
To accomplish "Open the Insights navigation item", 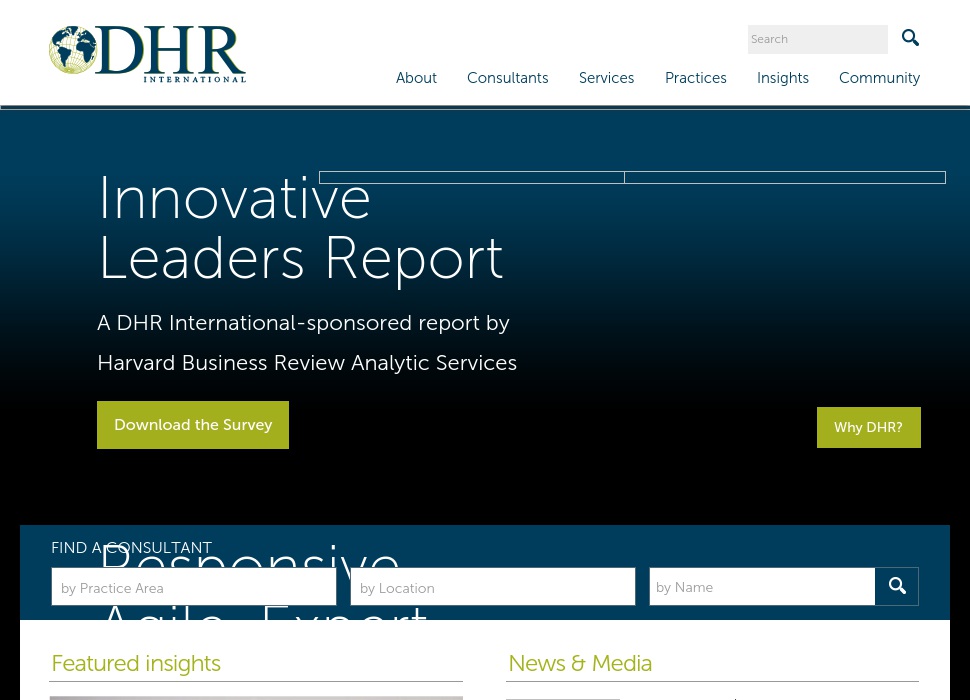I will 782,78.
